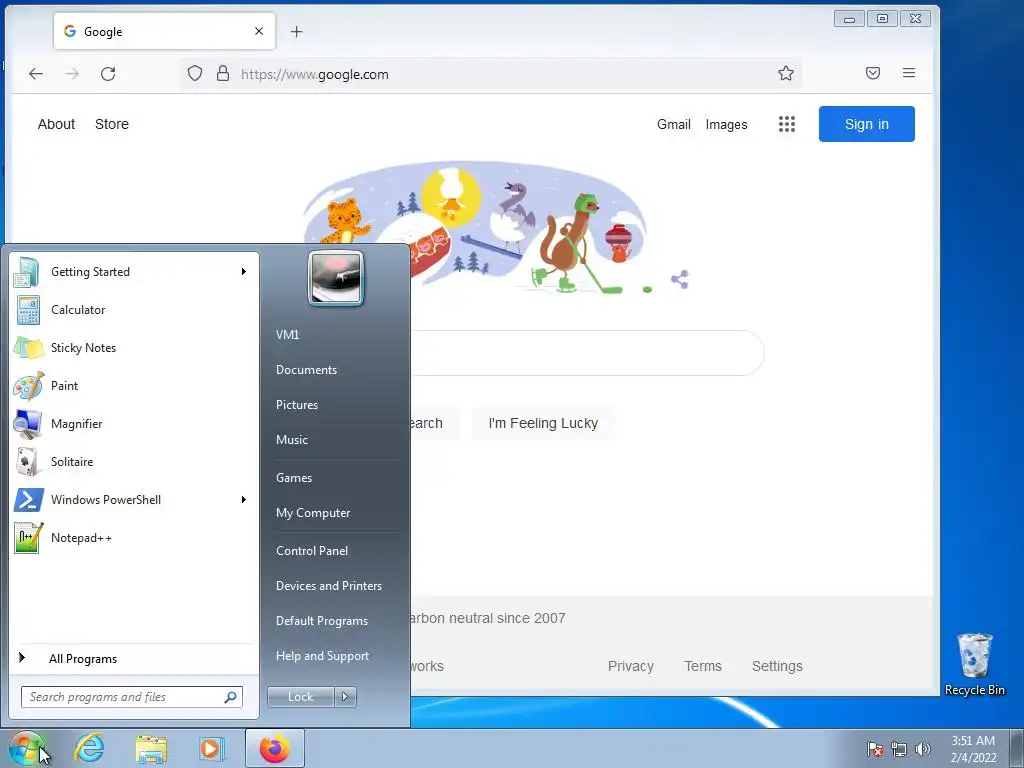Click the search magnifier in Start menu

[x=231, y=697]
